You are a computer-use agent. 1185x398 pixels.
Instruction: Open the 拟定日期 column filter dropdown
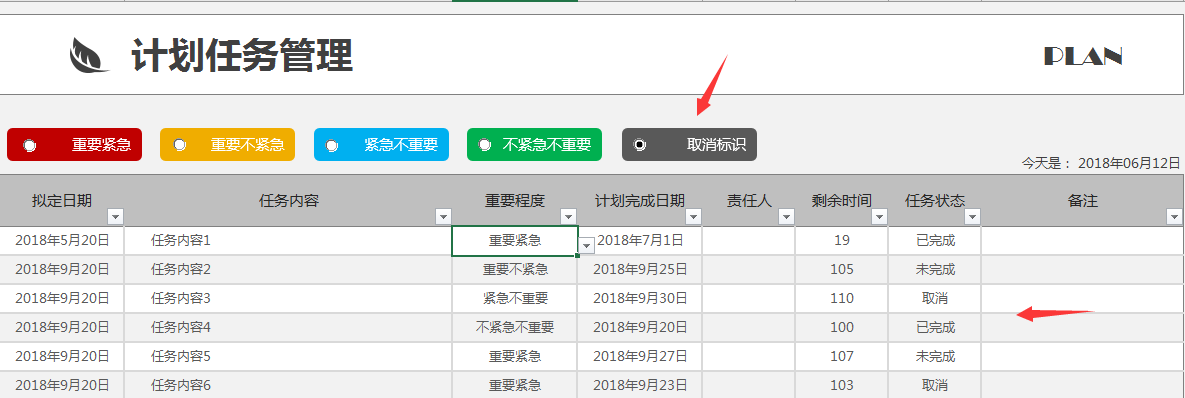coord(115,217)
